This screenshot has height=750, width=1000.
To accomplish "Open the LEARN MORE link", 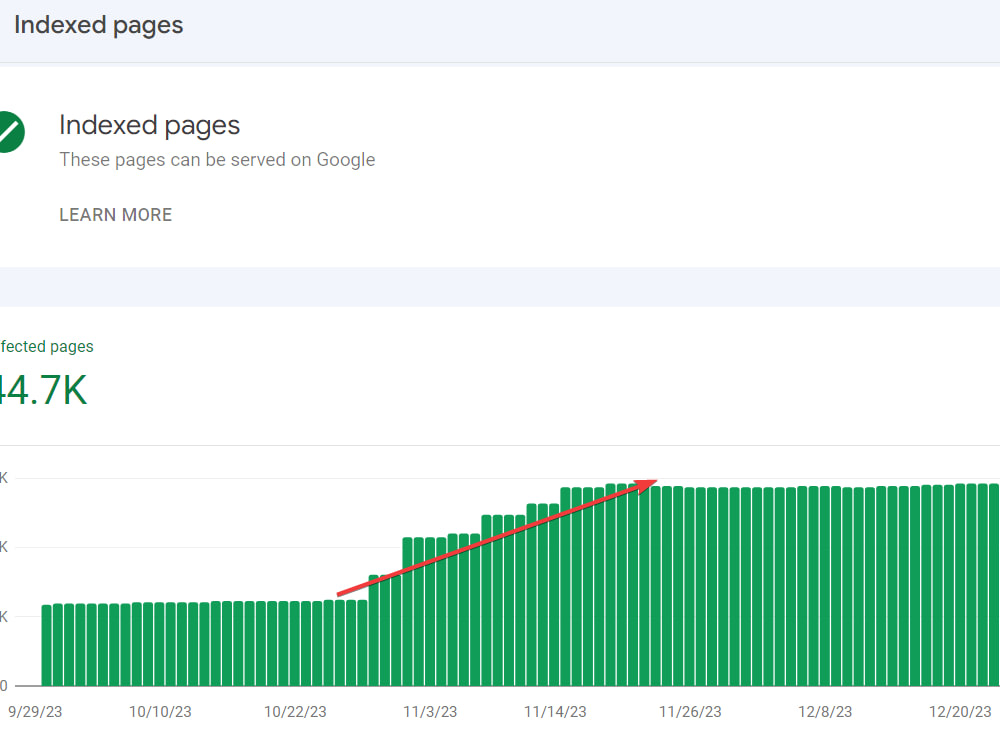I will click(x=115, y=215).
